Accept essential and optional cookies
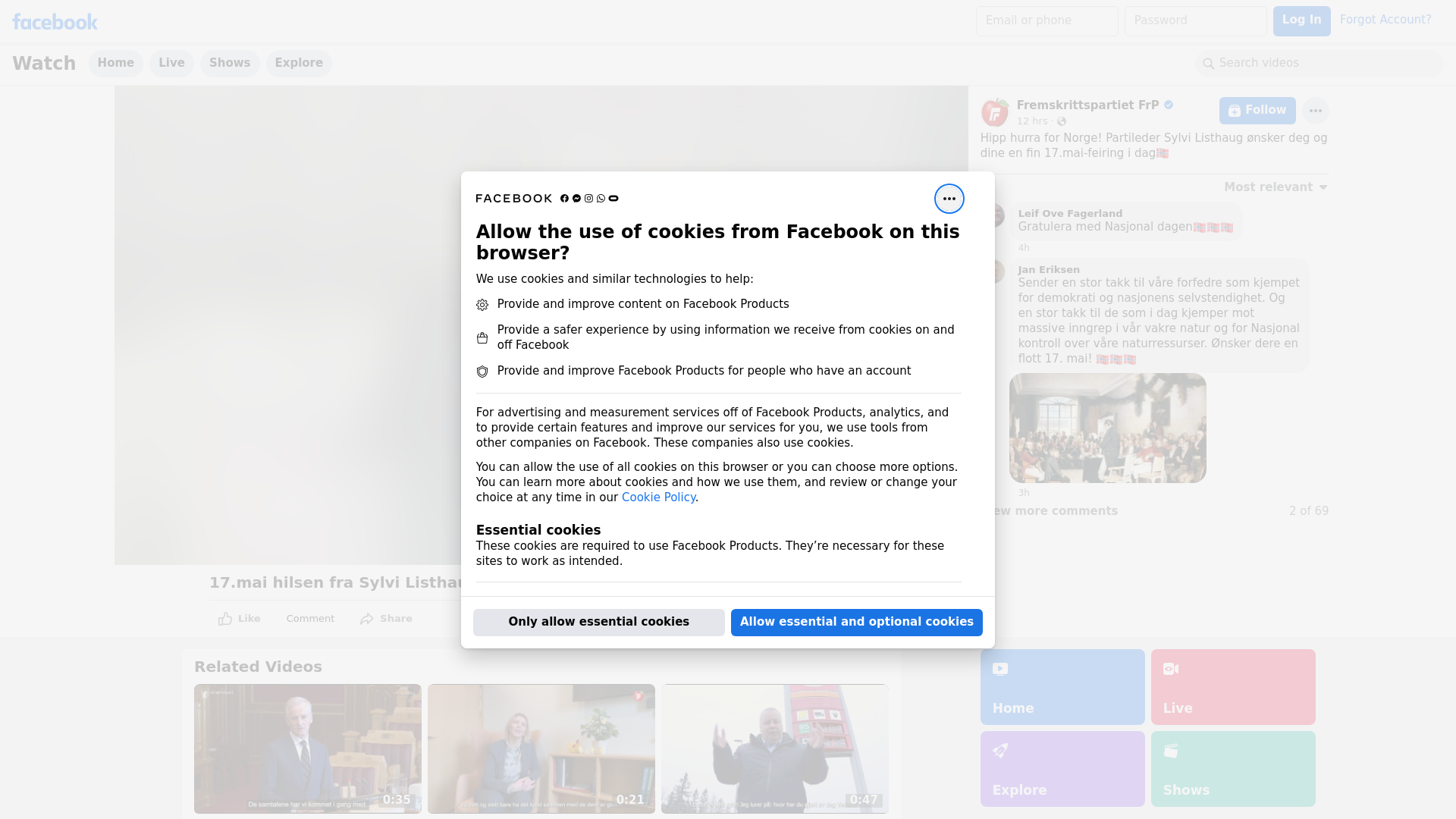 tap(856, 622)
